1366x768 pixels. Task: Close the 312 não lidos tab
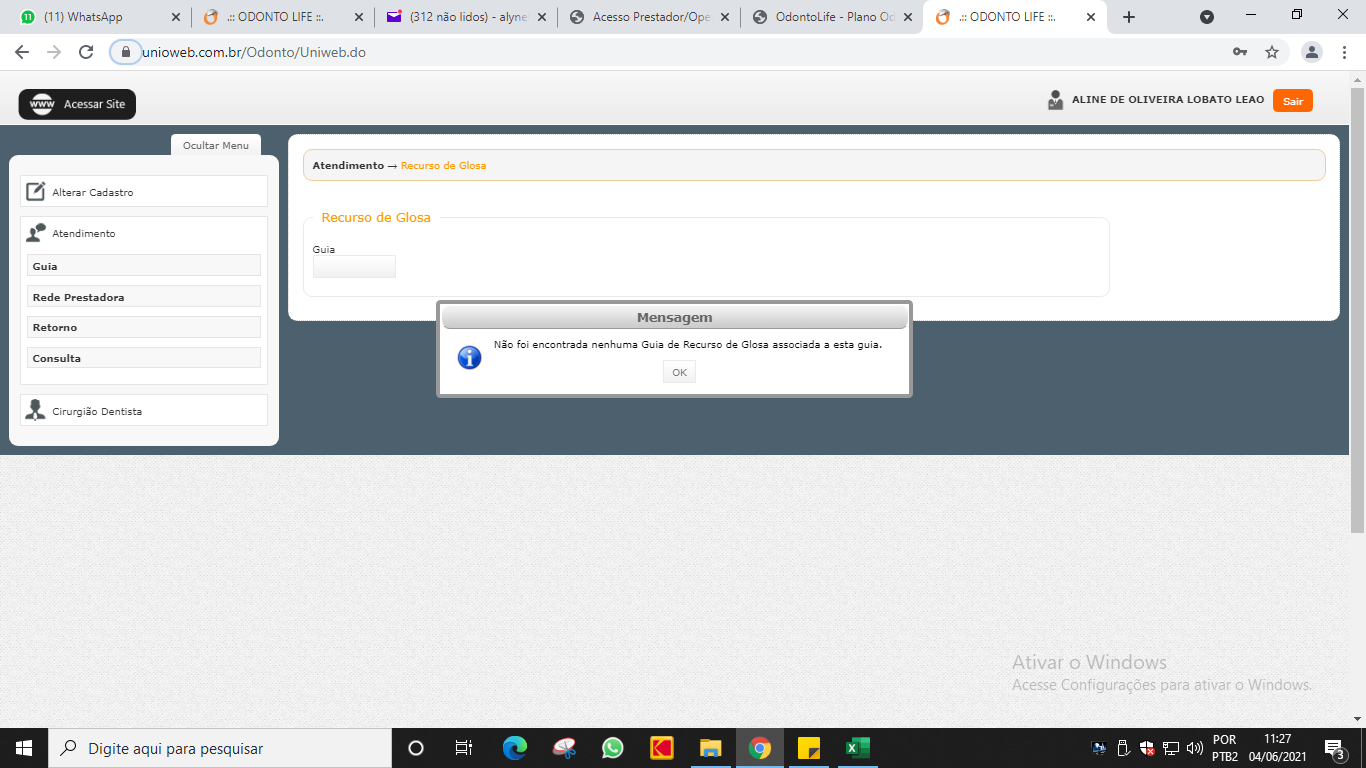click(x=542, y=17)
